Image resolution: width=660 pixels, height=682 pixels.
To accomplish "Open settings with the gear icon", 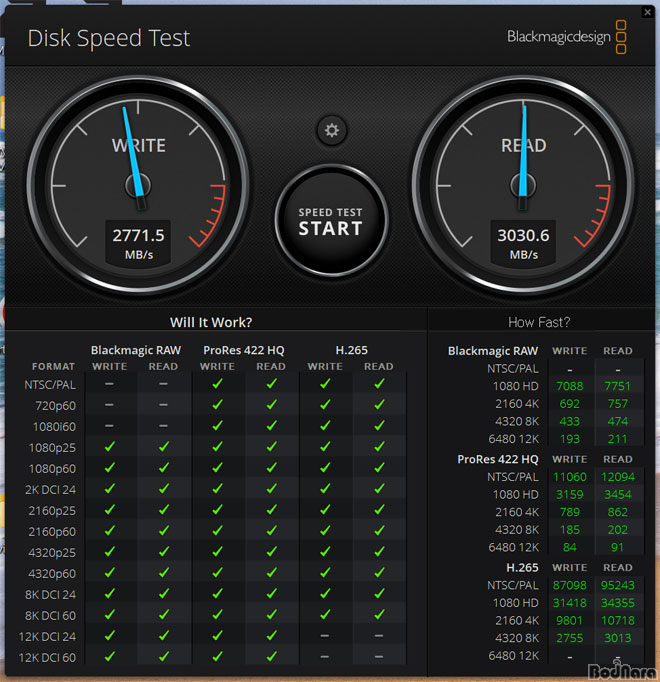I will point(332,130).
